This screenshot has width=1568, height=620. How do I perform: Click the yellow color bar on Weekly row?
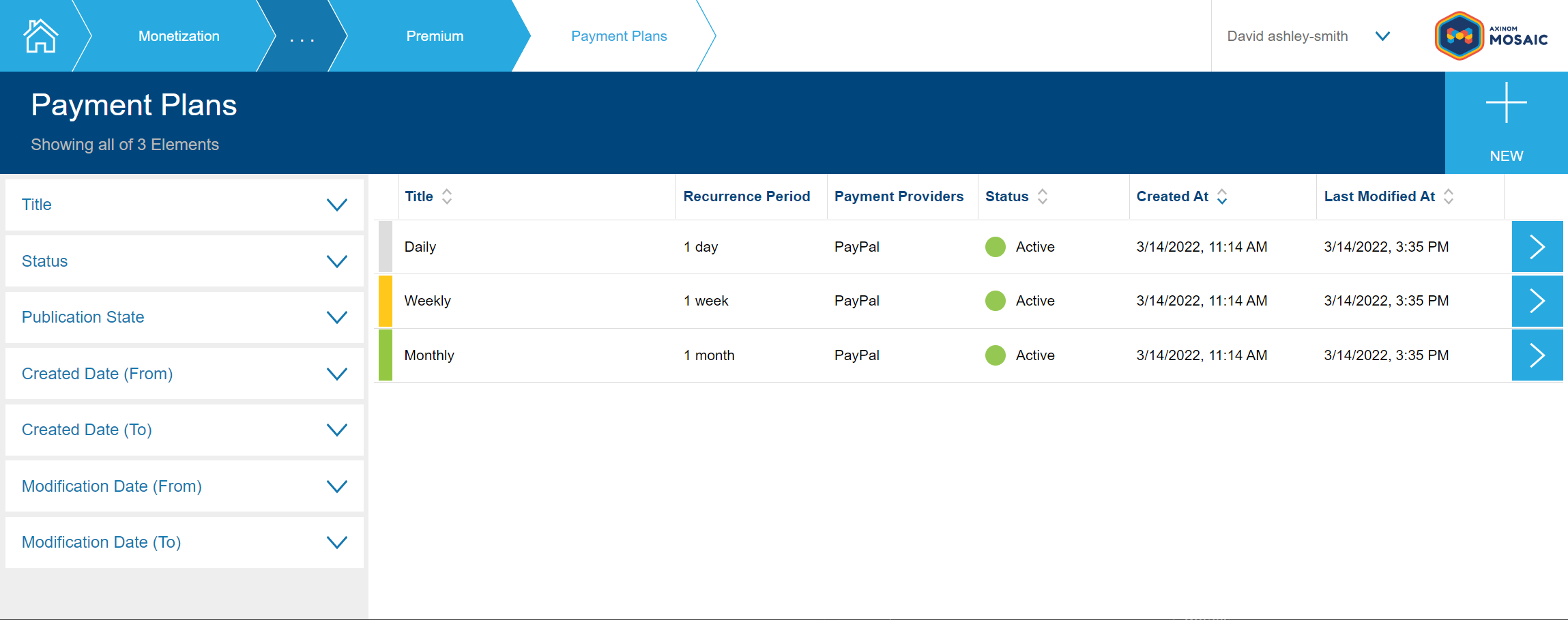386,301
